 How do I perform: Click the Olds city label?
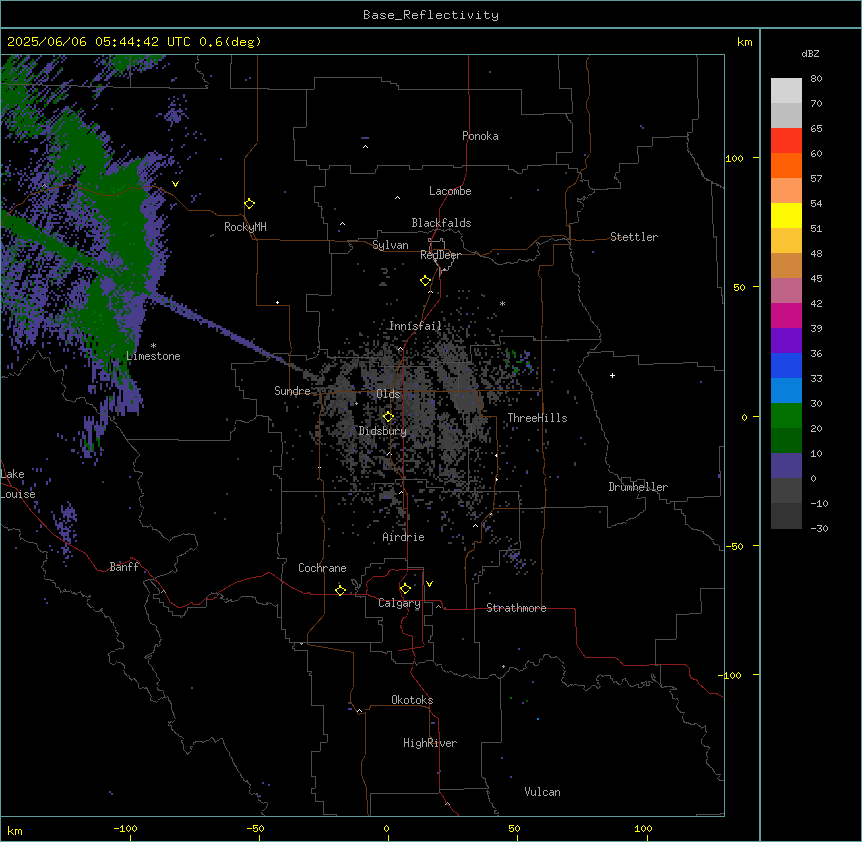tap(388, 394)
